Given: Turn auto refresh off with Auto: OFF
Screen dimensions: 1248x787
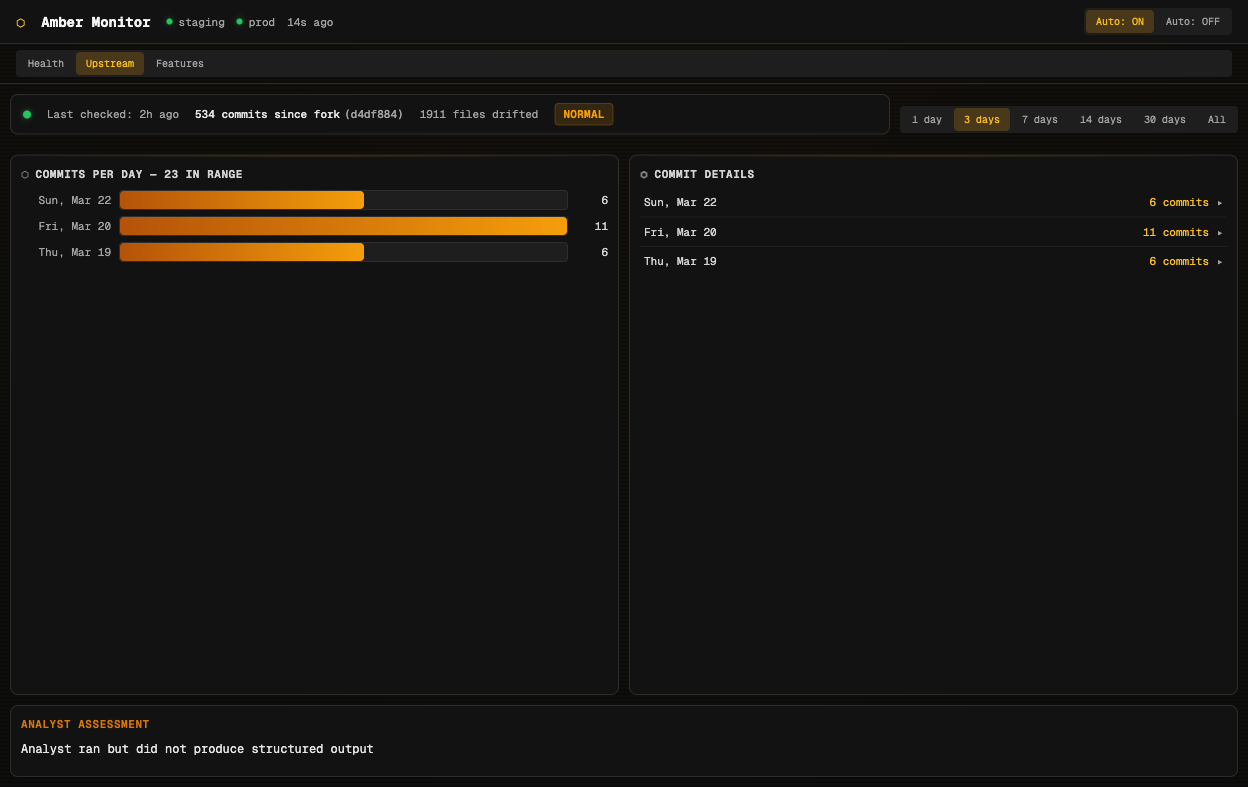Looking at the screenshot, I should pyautogui.click(x=1192, y=22).
